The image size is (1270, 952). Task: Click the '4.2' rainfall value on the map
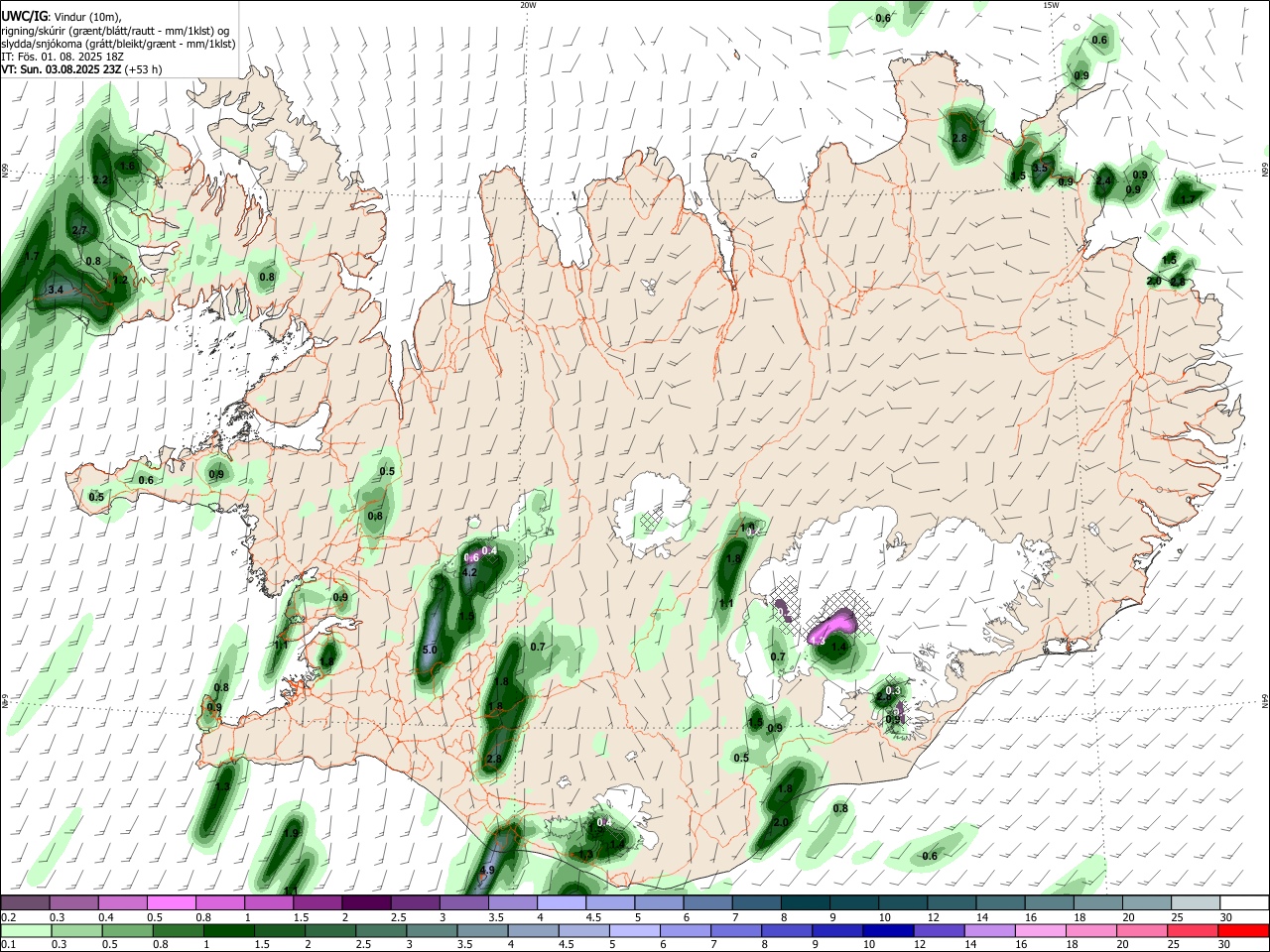(x=470, y=572)
